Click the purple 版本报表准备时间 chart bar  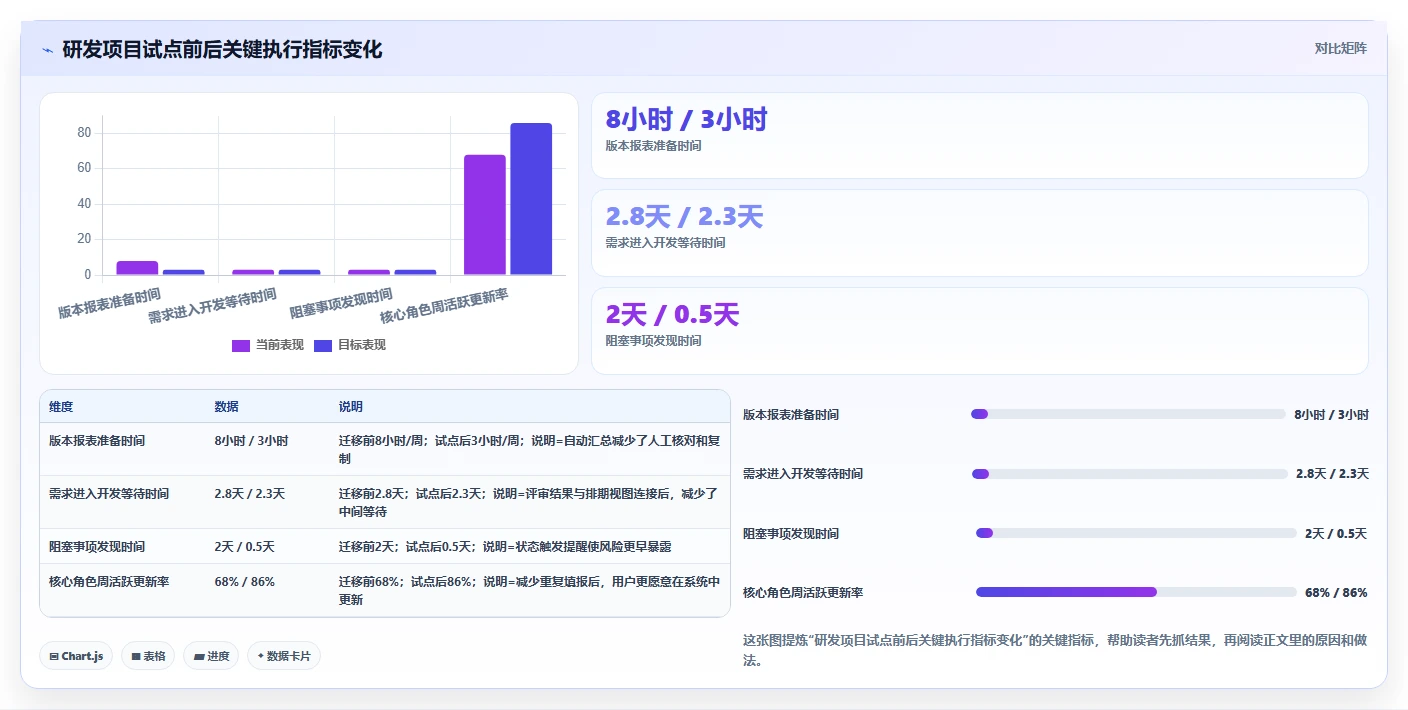(137, 268)
